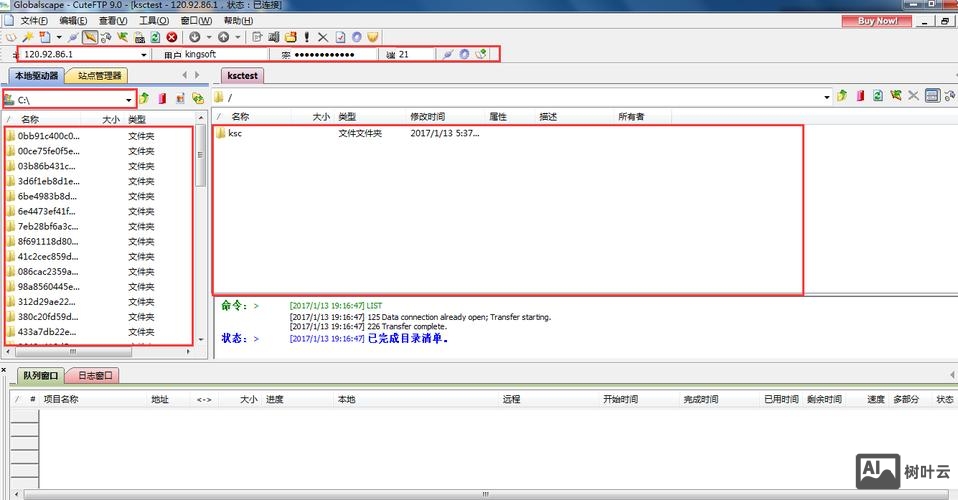The width and height of the screenshot is (958, 500).
Task: Sort remote files by 修改时间 column
Action: click(x=428, y=117)
